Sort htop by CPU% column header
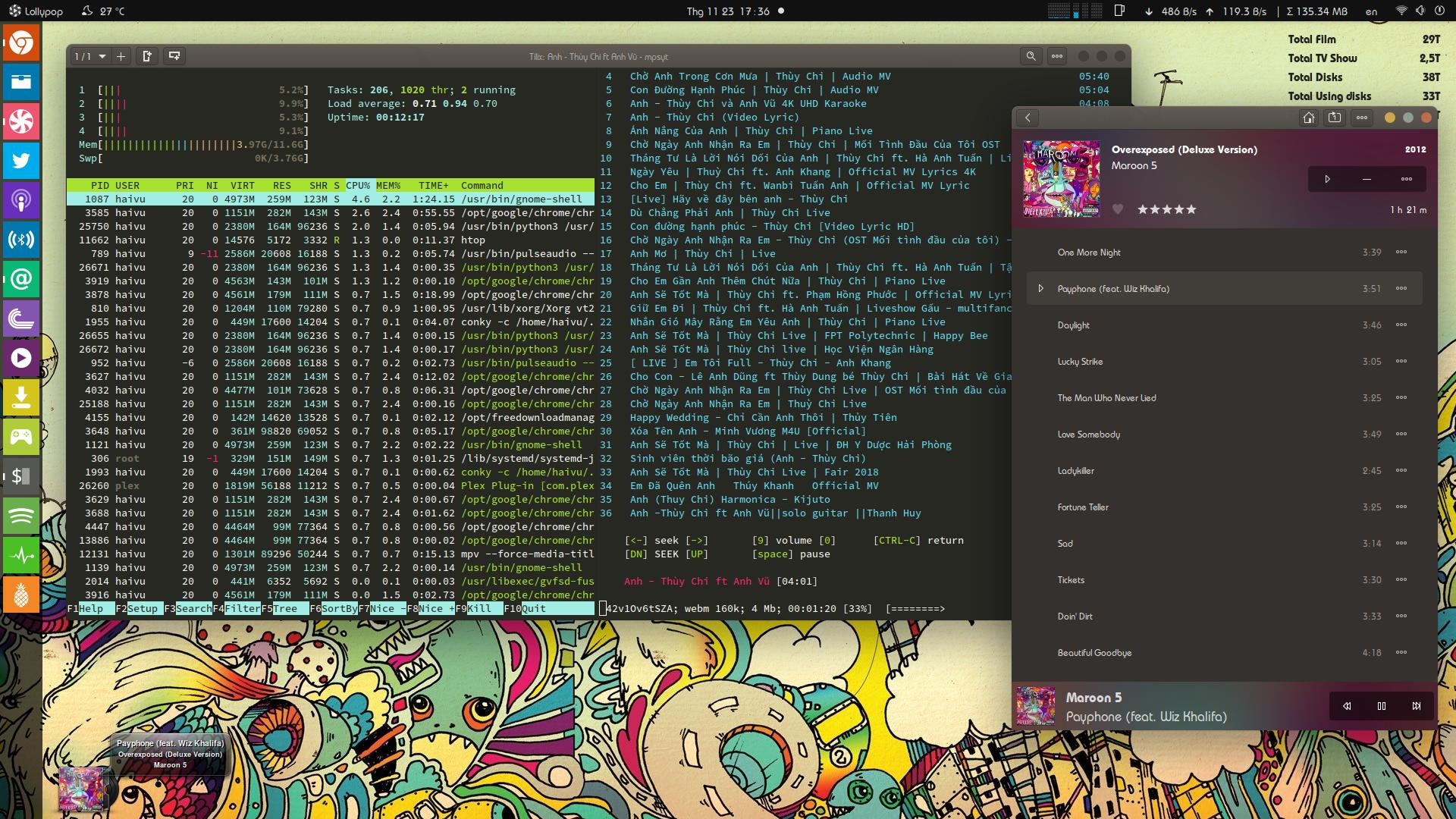 pyautogui.click(x=358, y=185)
